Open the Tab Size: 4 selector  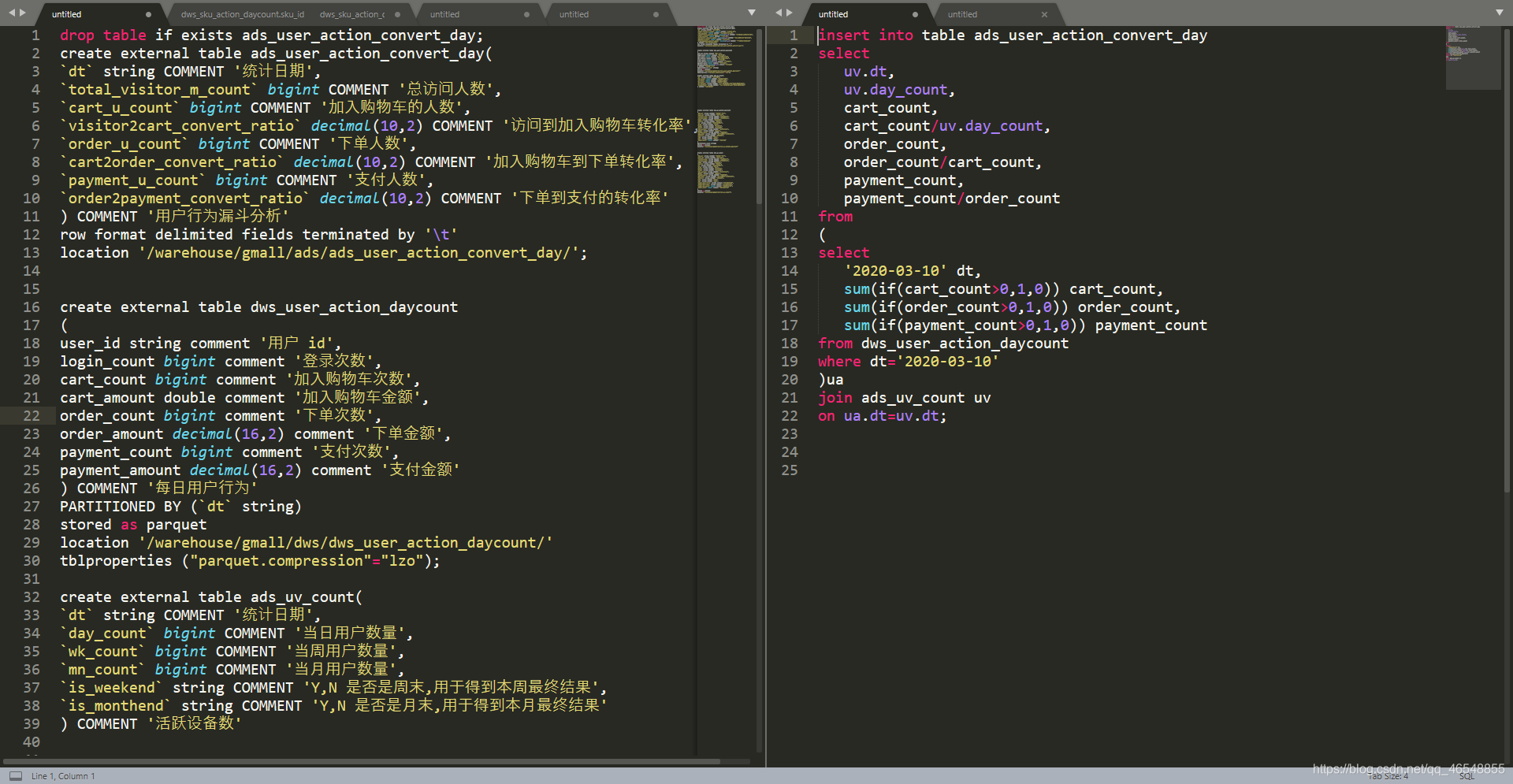1387,776
